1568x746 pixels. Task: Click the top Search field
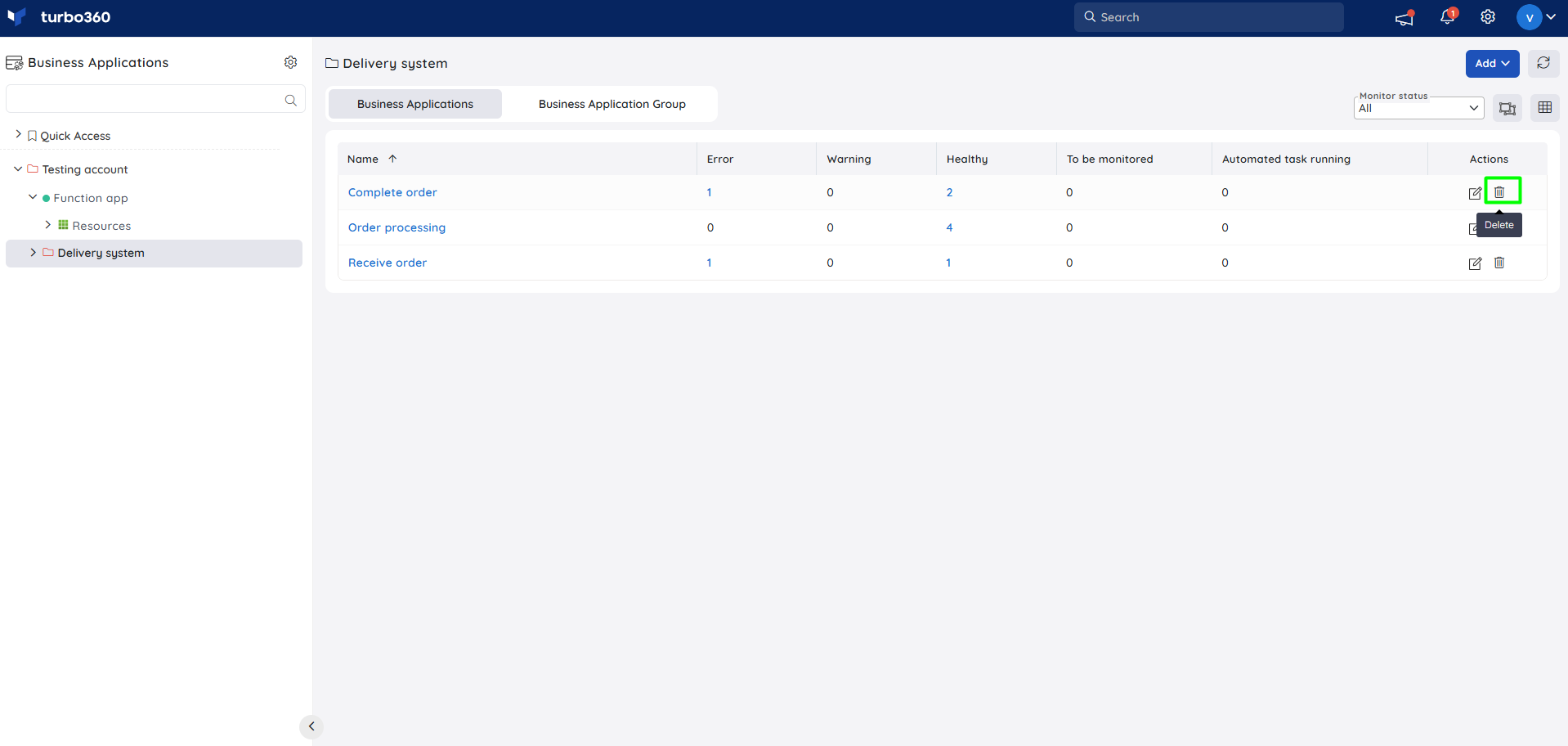(x=1208, y=17)
